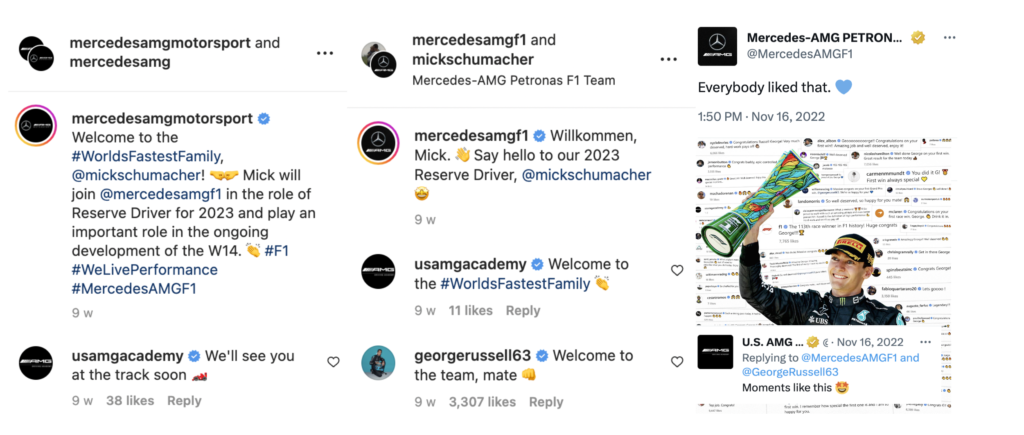Screen dimensions: 1024x435
Task: Click the gold verified badge on the tweet header
Action: pyautogui.click(x=917, y=38)
